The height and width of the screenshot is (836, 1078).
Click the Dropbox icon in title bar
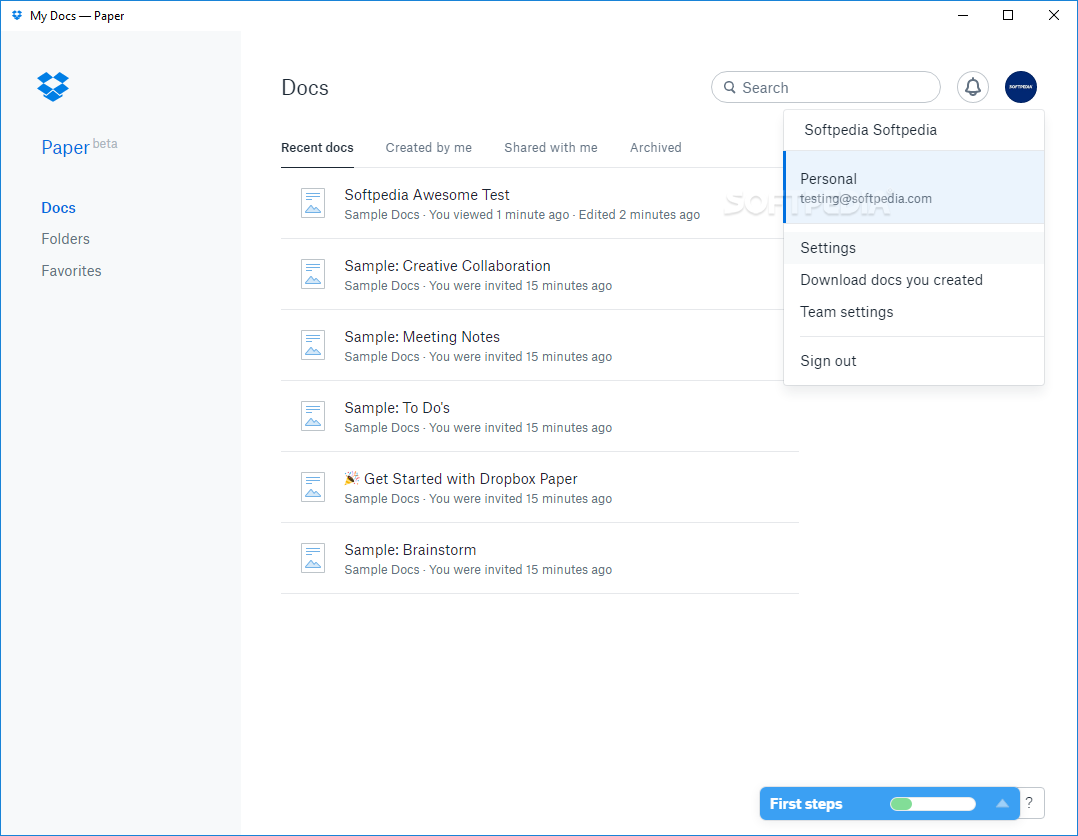[16, 15]
